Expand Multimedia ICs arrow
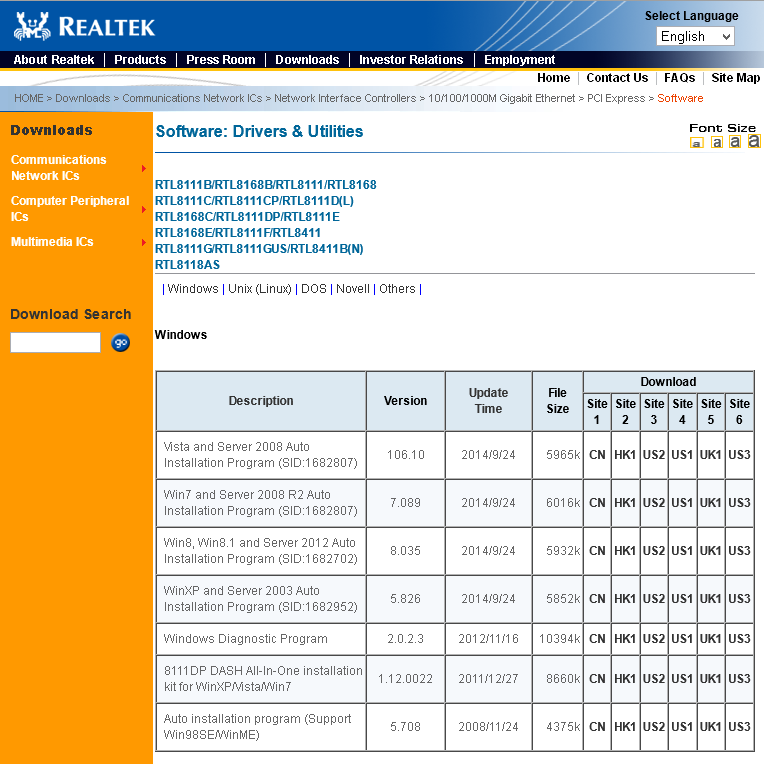Image resolution: width=764 pixels, height=764 pixels. (144, 242)
